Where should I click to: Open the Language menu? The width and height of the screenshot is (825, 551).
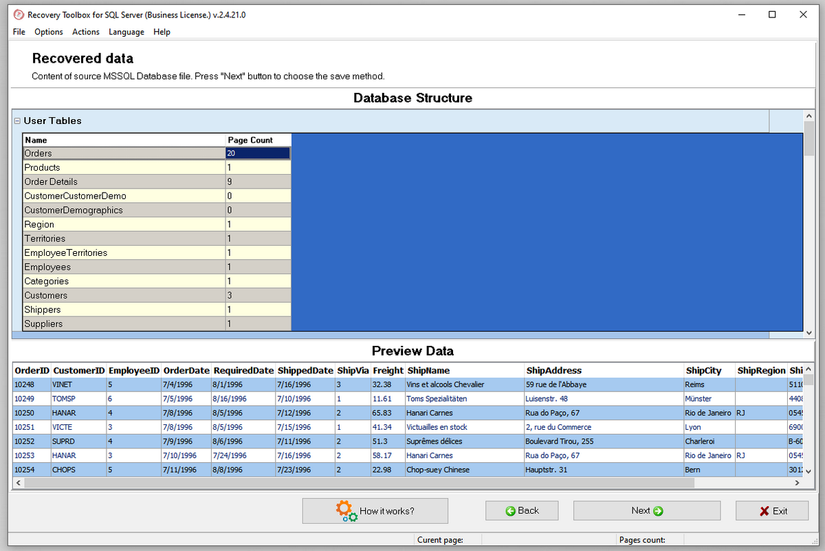point(126,32)
